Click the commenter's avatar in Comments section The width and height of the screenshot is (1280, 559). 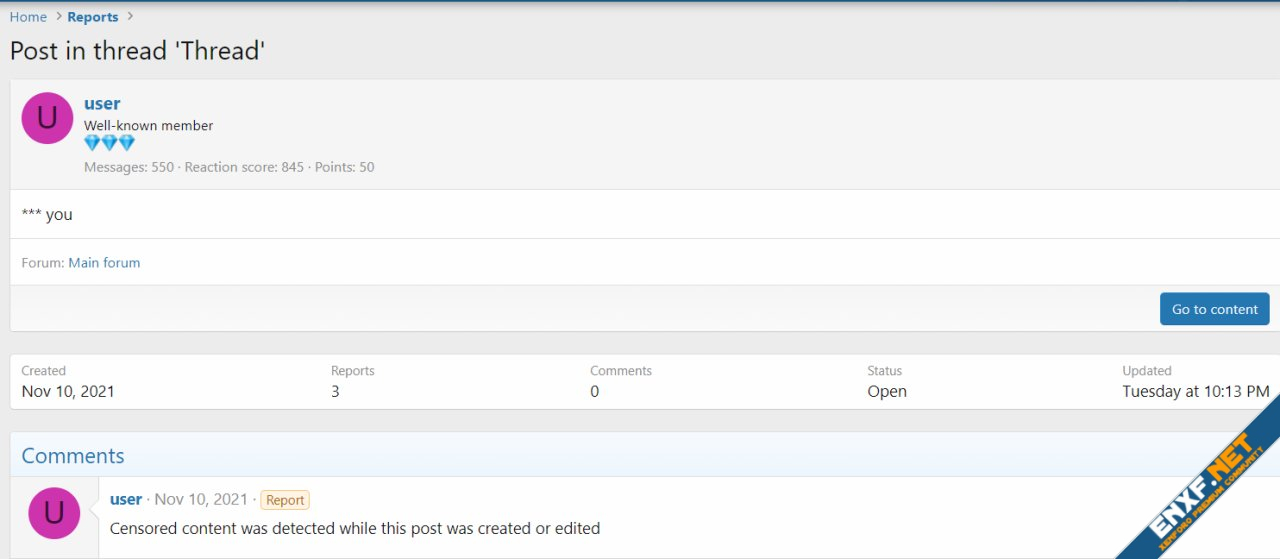[x=54, y=513]
